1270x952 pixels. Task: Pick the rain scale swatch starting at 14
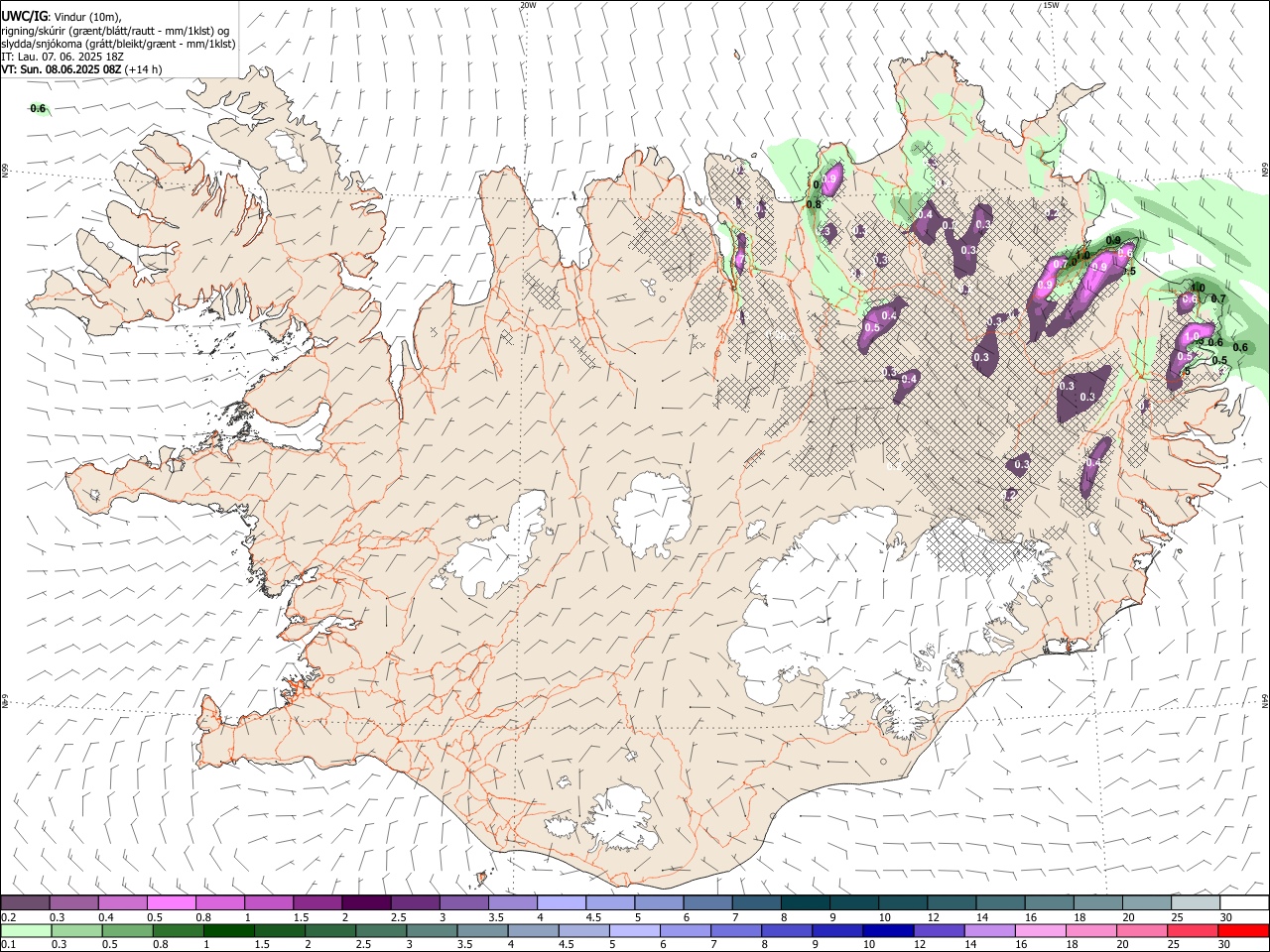pyautogui.click(x=989, y=931)
